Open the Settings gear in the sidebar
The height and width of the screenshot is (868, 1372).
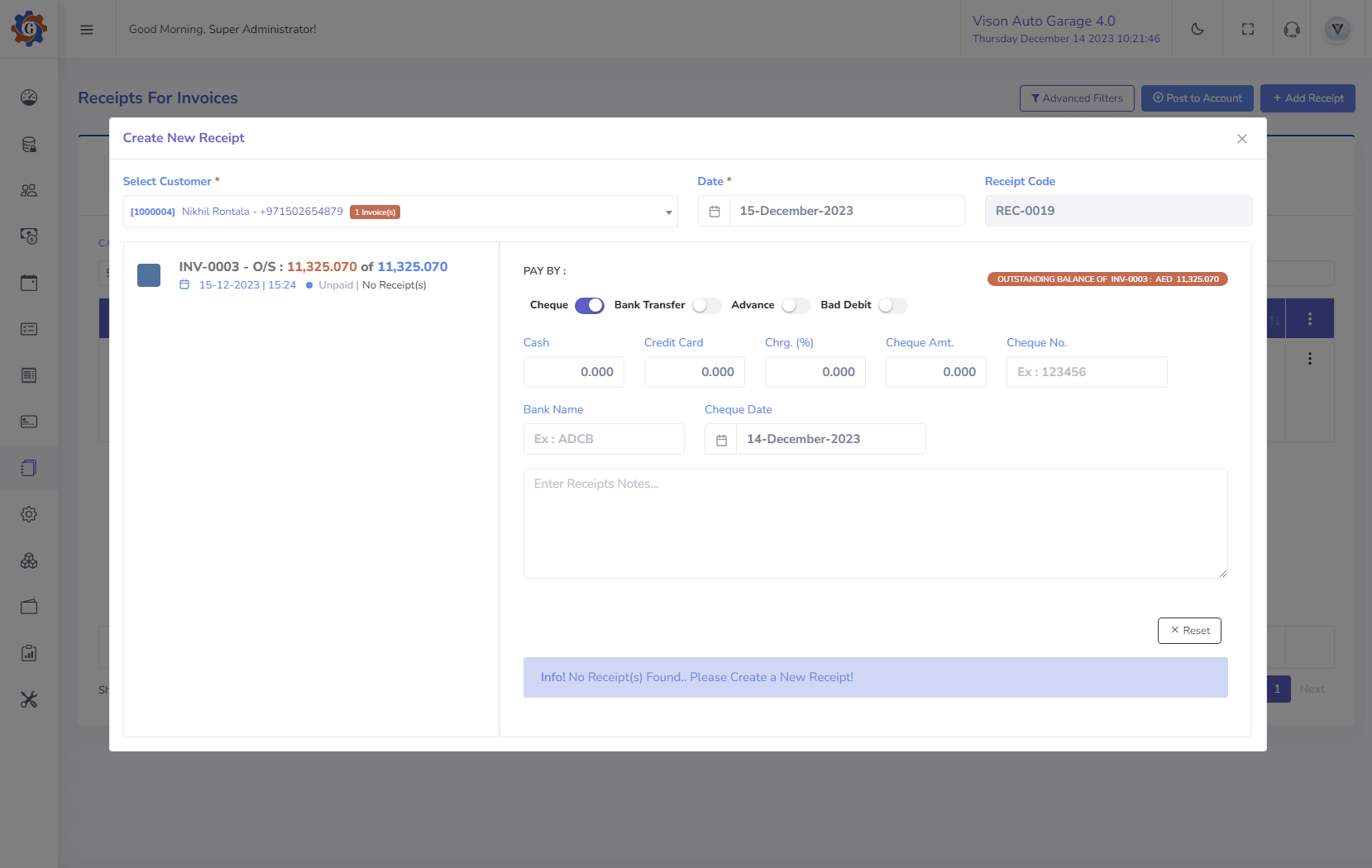pos(29,513)
